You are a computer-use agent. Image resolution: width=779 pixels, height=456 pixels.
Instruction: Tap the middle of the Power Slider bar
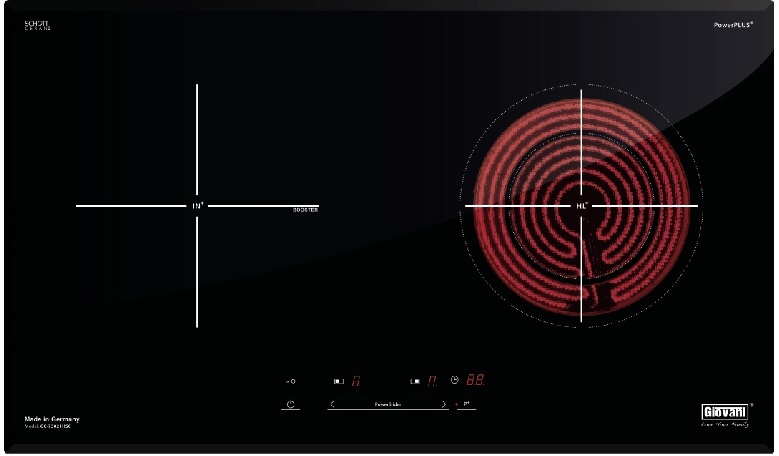[x=387, y=404]
